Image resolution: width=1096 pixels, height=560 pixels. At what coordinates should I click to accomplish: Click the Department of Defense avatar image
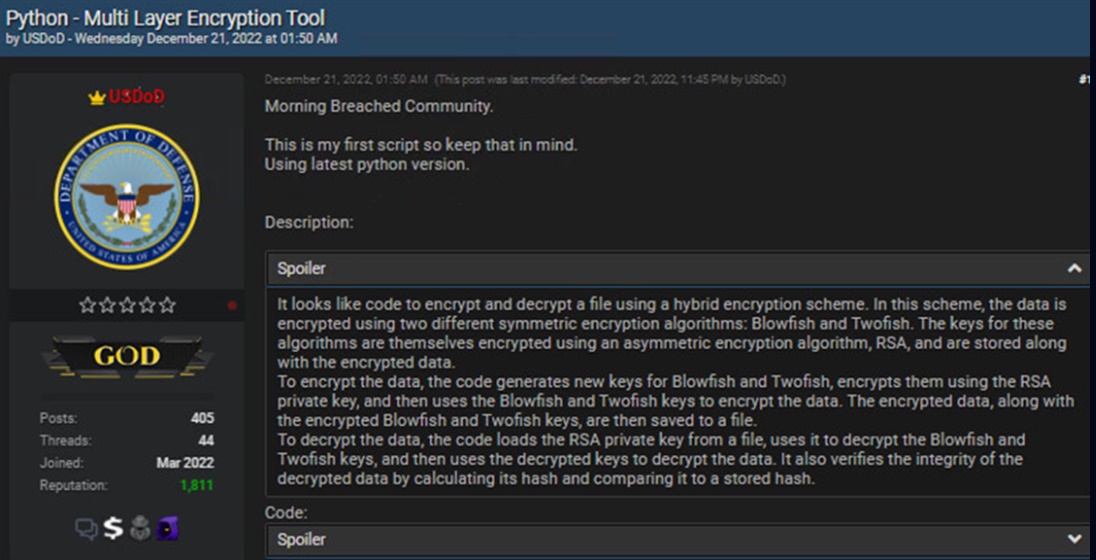126,196
